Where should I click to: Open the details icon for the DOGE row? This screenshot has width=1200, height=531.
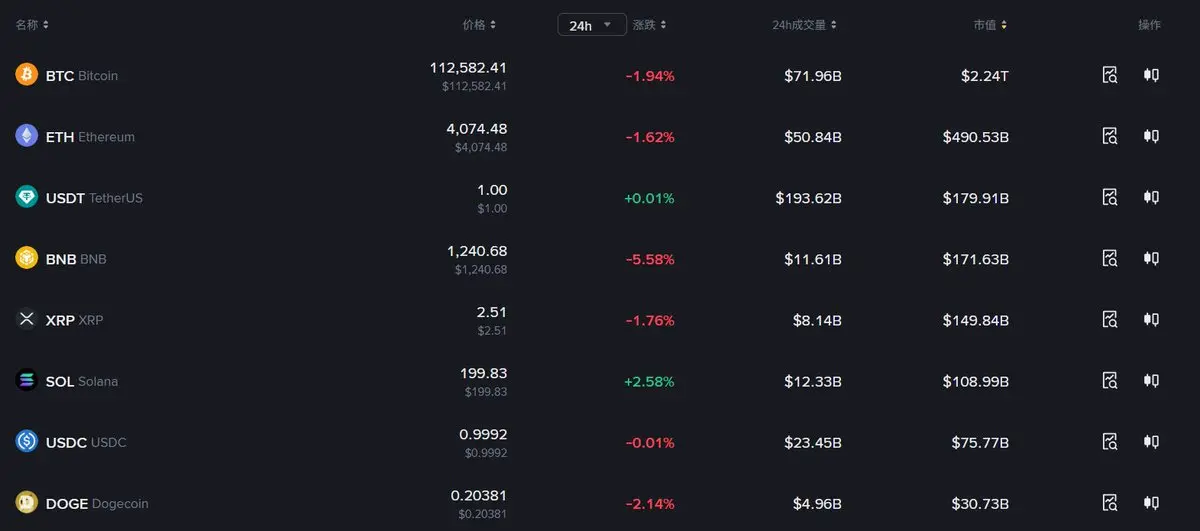click(x=1109, y=502)
